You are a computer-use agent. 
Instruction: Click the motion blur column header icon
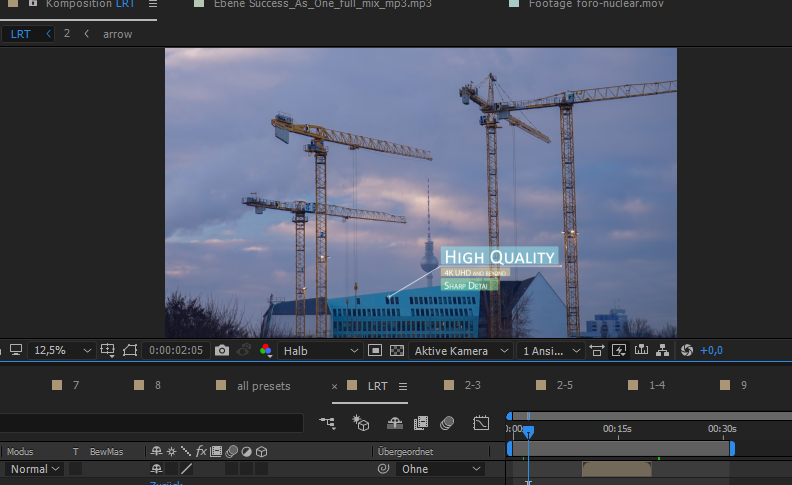click(231, 451)
